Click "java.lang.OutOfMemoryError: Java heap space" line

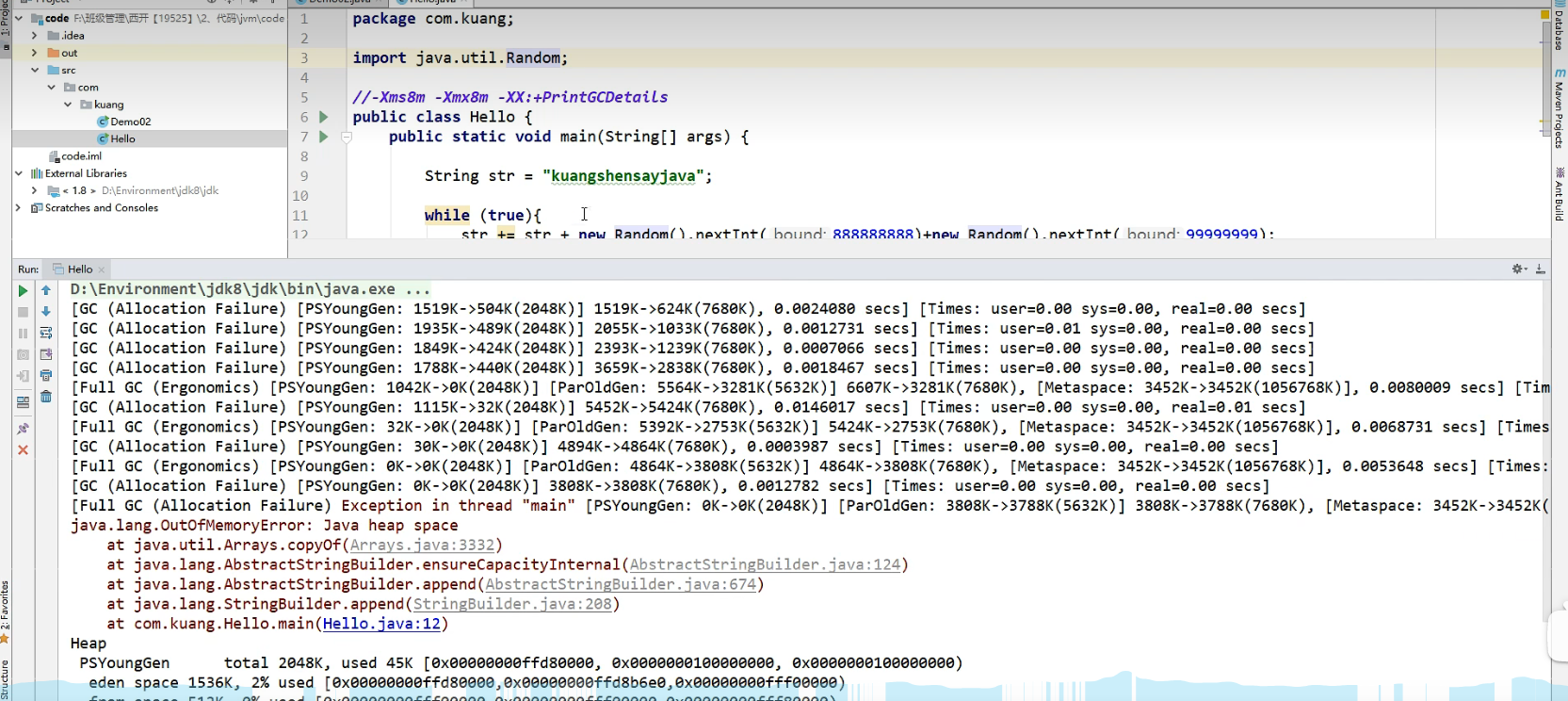pyautogui.click(x=265, y=526)
